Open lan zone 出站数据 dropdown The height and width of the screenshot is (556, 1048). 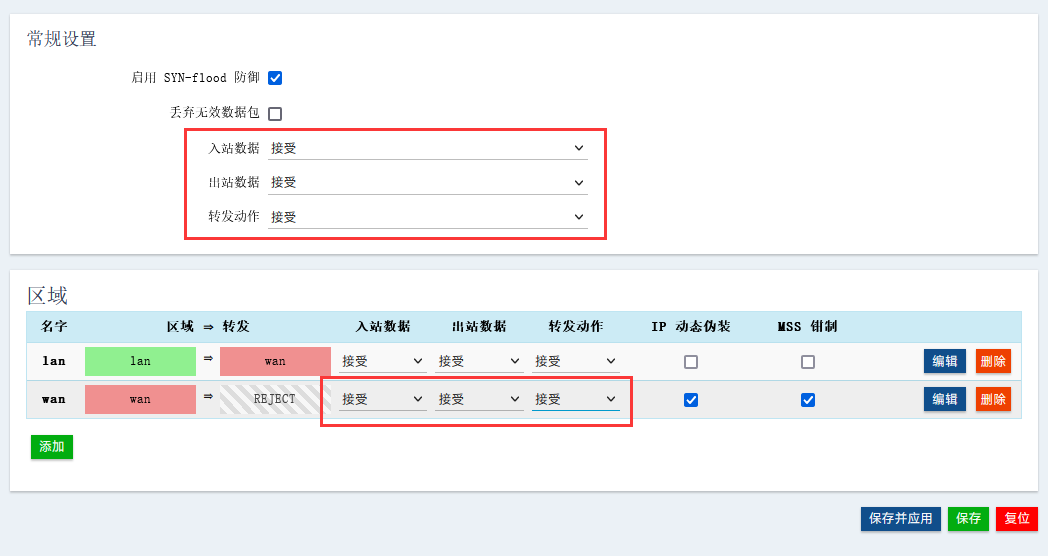480,361
